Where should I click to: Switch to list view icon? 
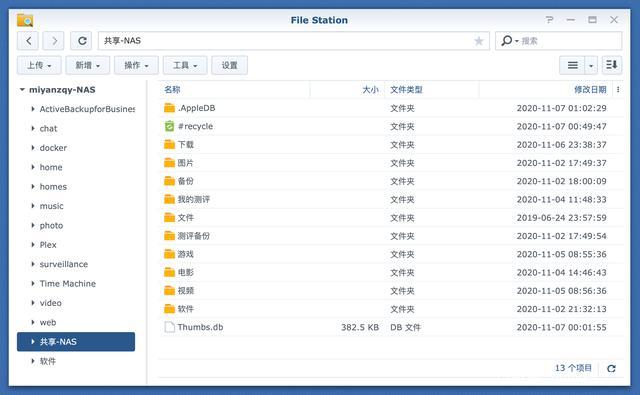pos(573,65)
